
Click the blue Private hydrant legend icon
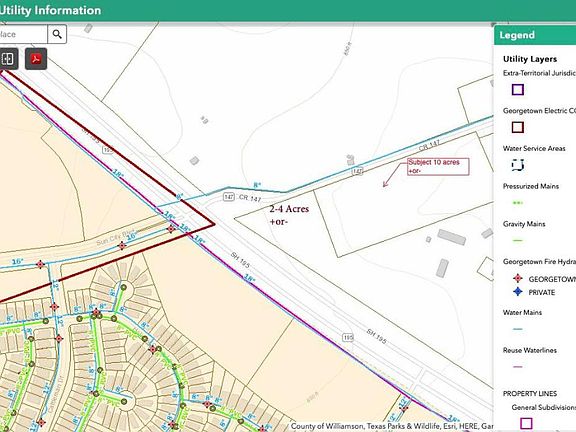click(518, 292)
